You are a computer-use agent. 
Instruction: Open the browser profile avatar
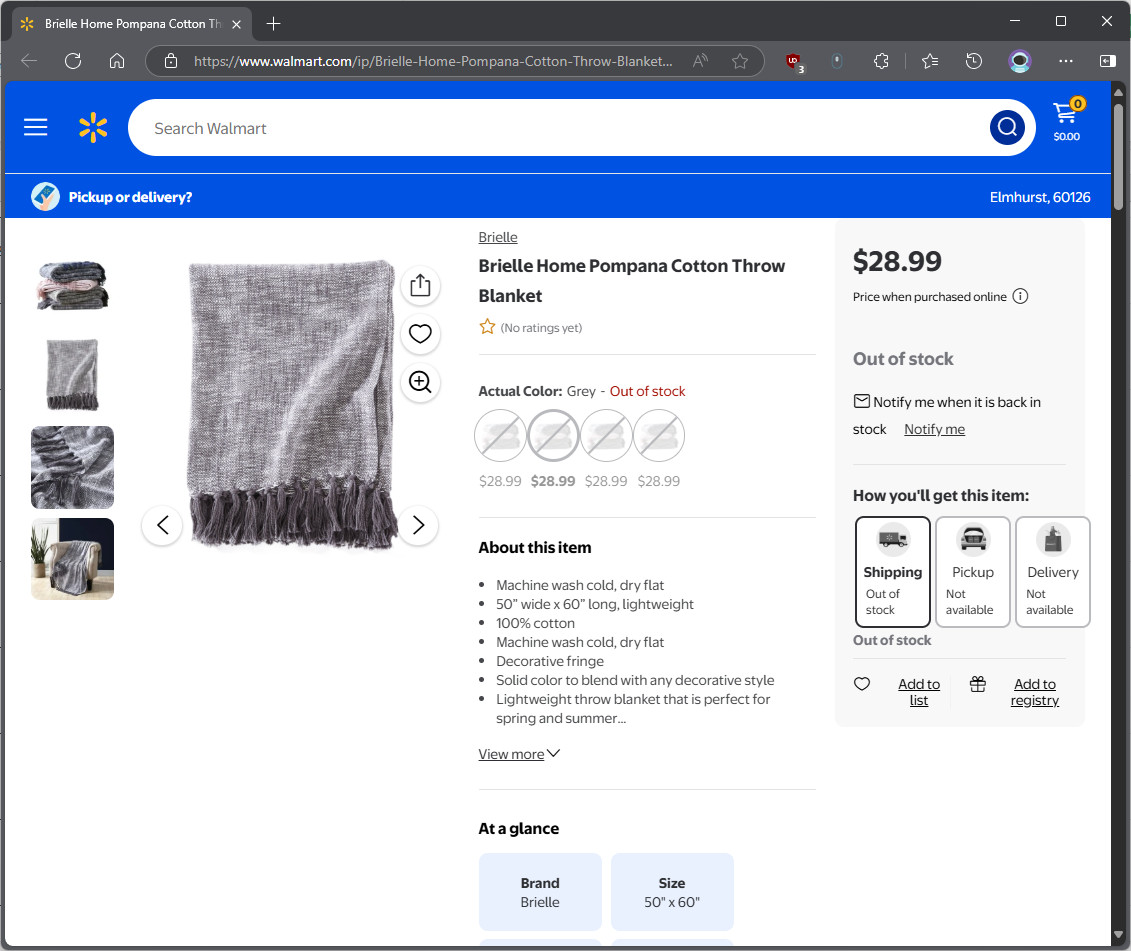click(x=1019, y=61)
